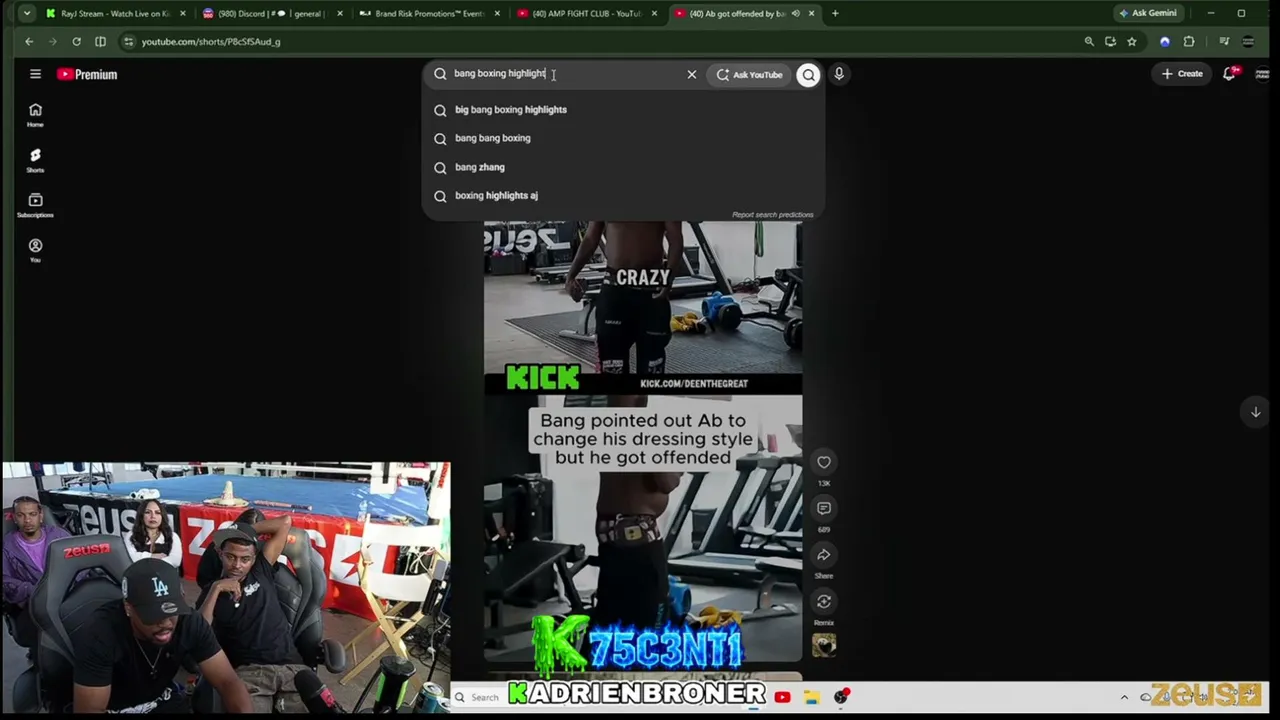Go to next Short with down arrow
Image resolution: width=1280 pixels, height=720 pixels.
(1255, 412)
